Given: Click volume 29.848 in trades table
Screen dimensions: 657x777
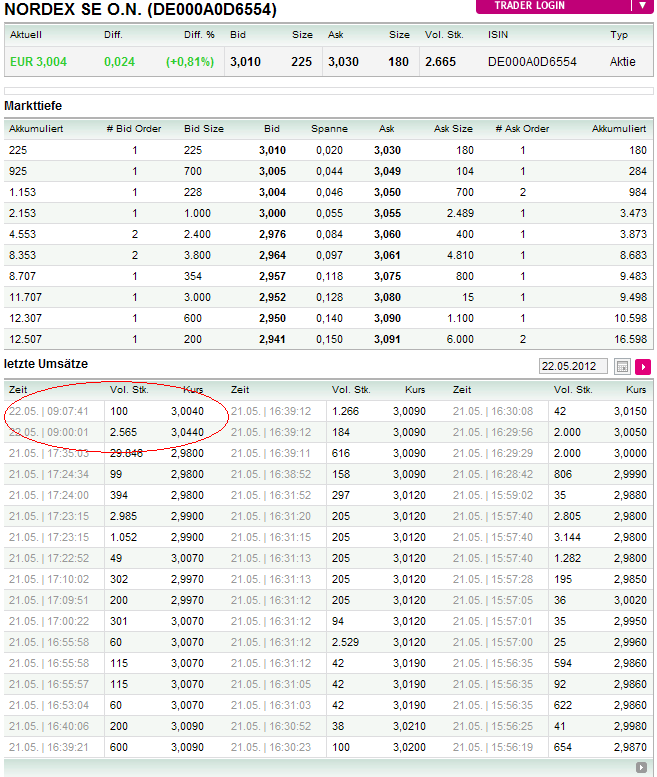Looking at the screenshot, I should (126, 453).
